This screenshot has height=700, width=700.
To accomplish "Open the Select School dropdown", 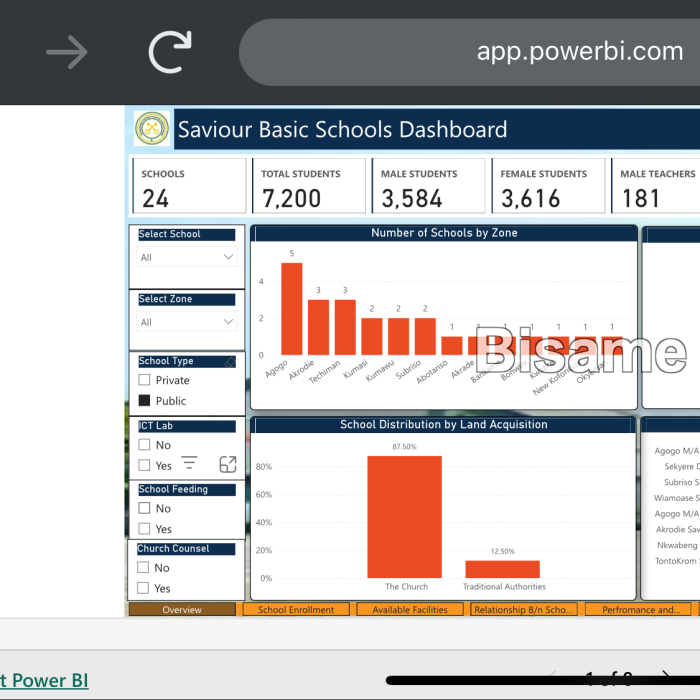I will click(187, 257).
